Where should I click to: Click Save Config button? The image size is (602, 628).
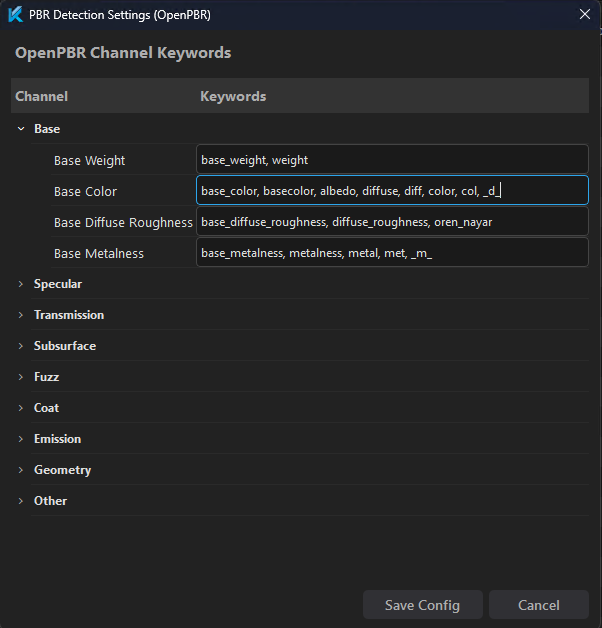tap(423, 605)
